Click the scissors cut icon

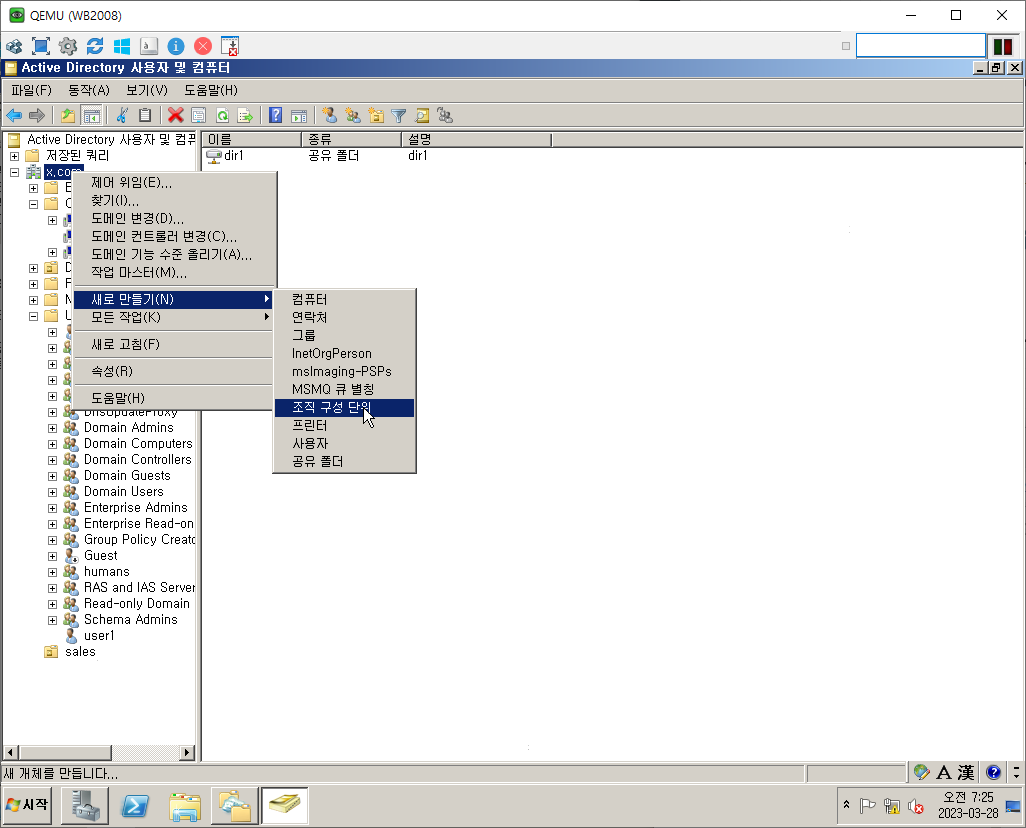point(122,116)
